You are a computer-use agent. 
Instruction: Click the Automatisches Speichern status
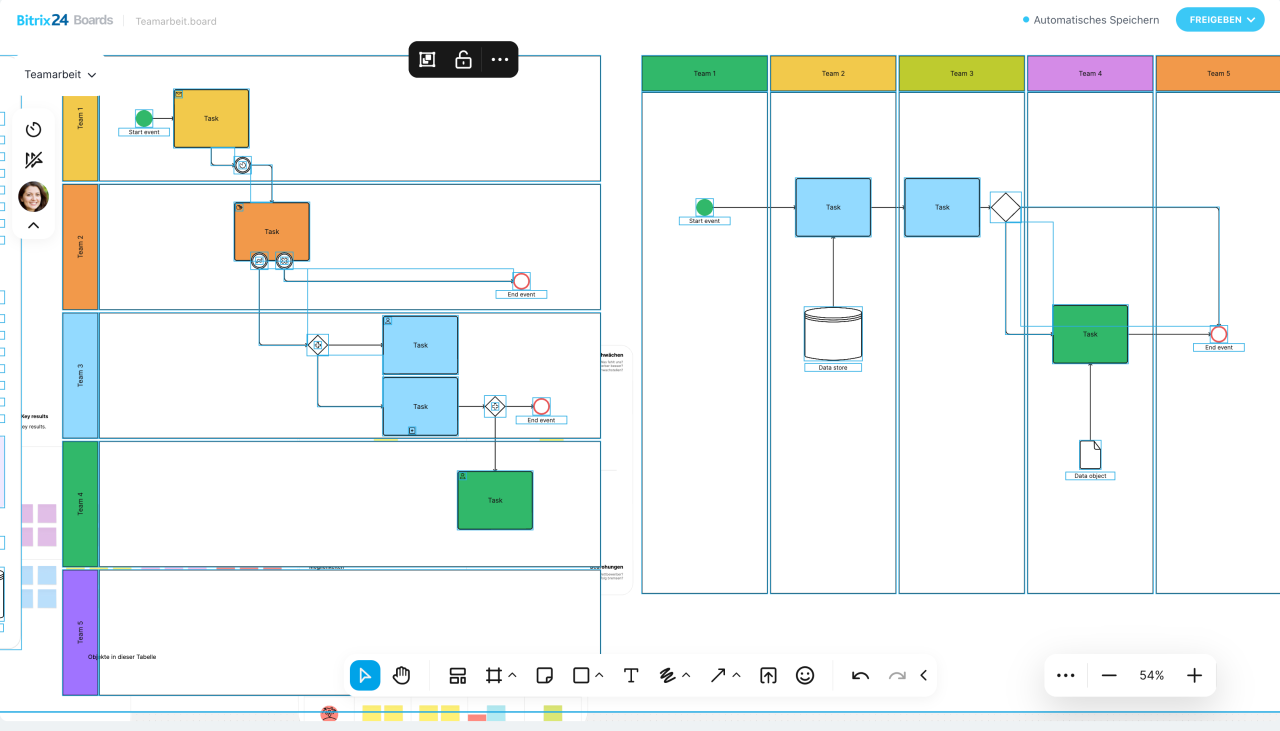coord(1091,20)
